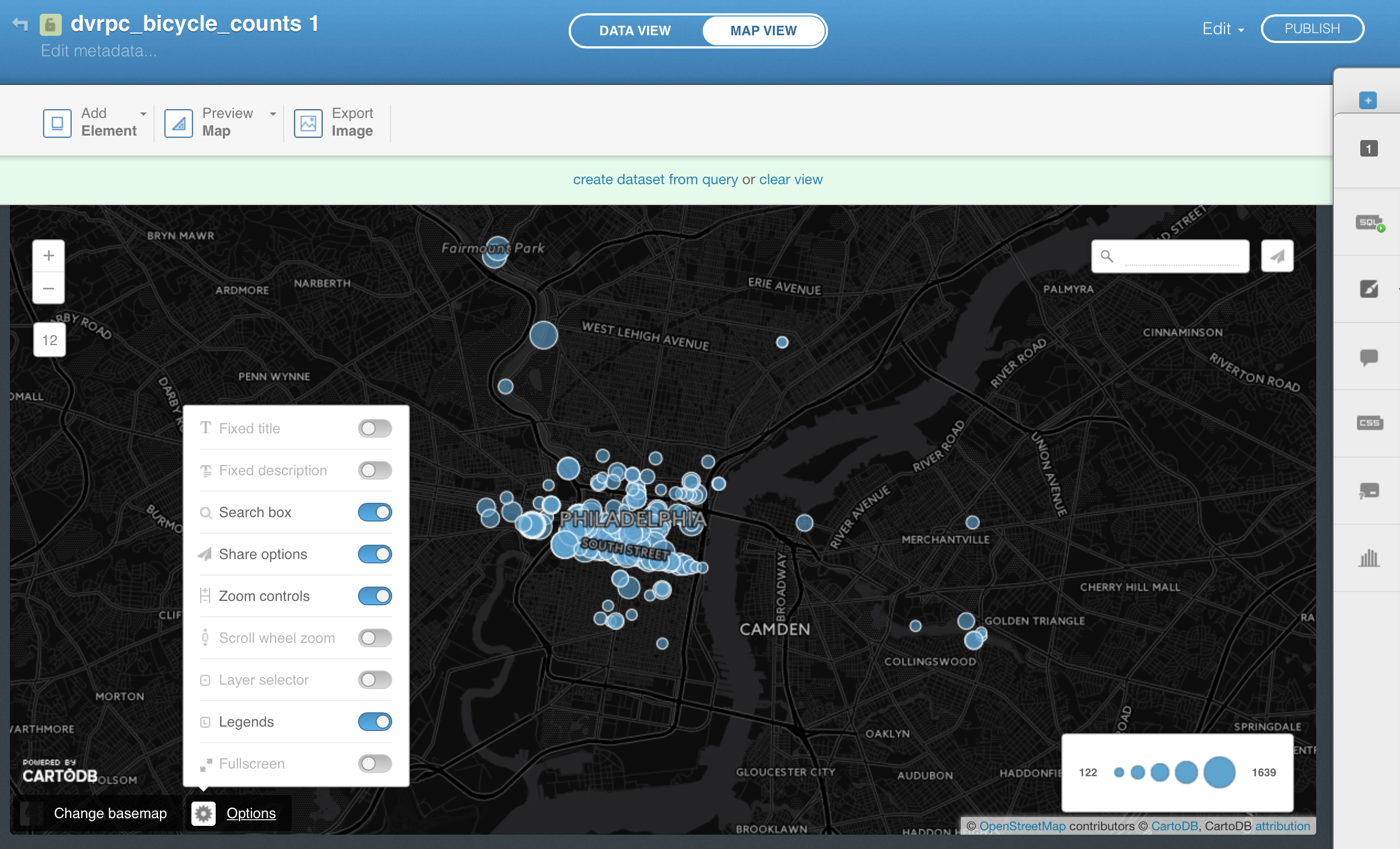Click the Publish button

point(1312,29)
